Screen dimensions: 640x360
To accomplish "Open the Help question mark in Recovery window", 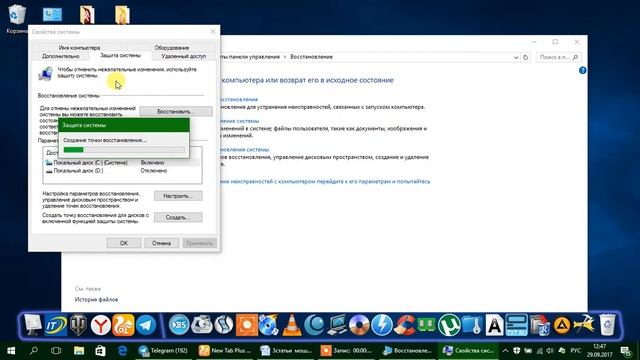I will tap(582, 70).
